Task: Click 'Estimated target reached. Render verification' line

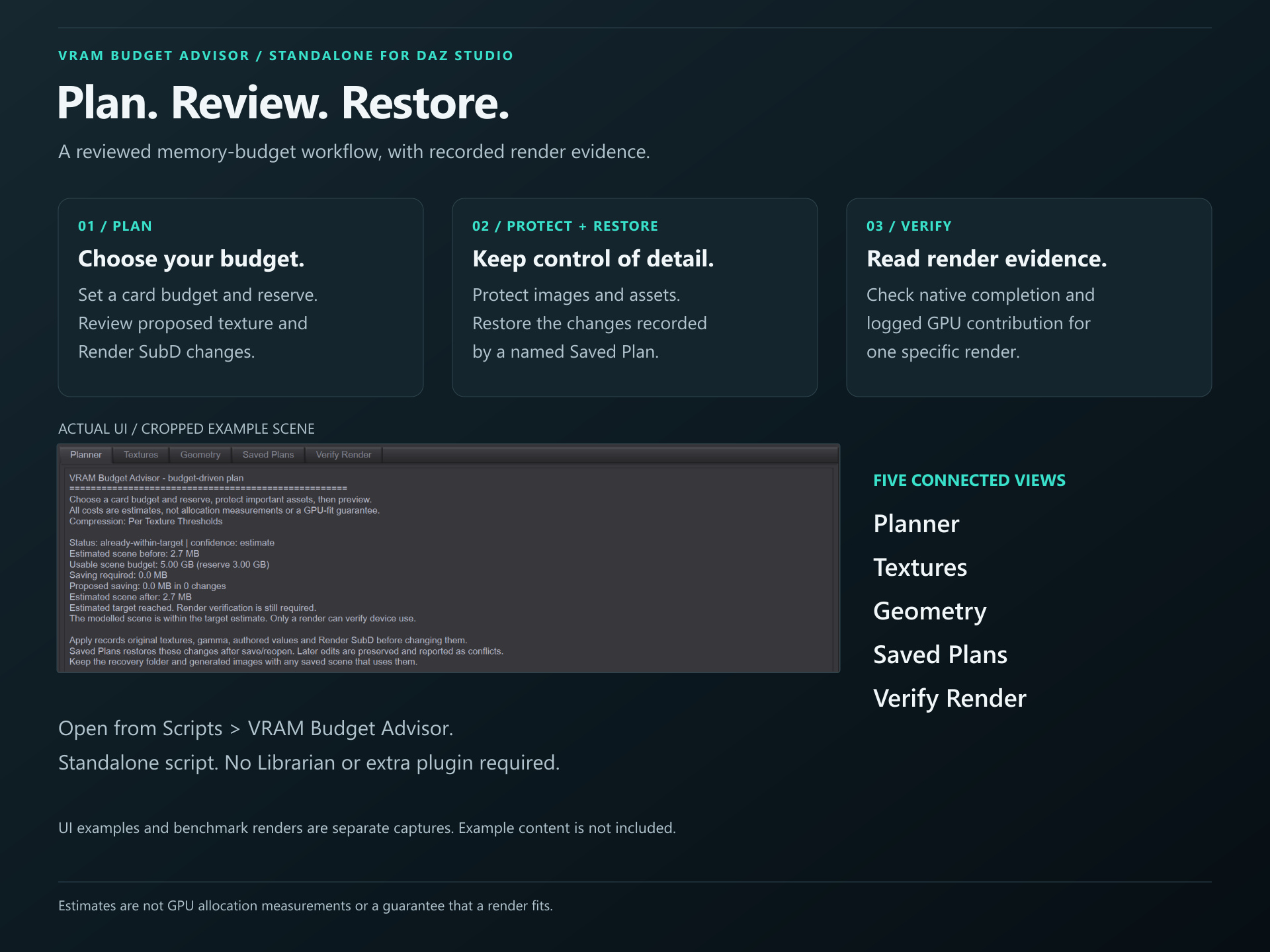Action: [192, 608]
